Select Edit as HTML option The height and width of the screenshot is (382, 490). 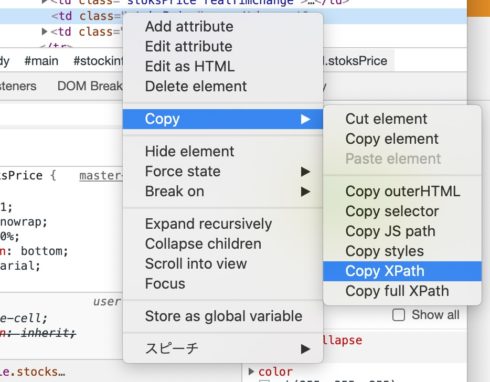(x=223, y=66)
